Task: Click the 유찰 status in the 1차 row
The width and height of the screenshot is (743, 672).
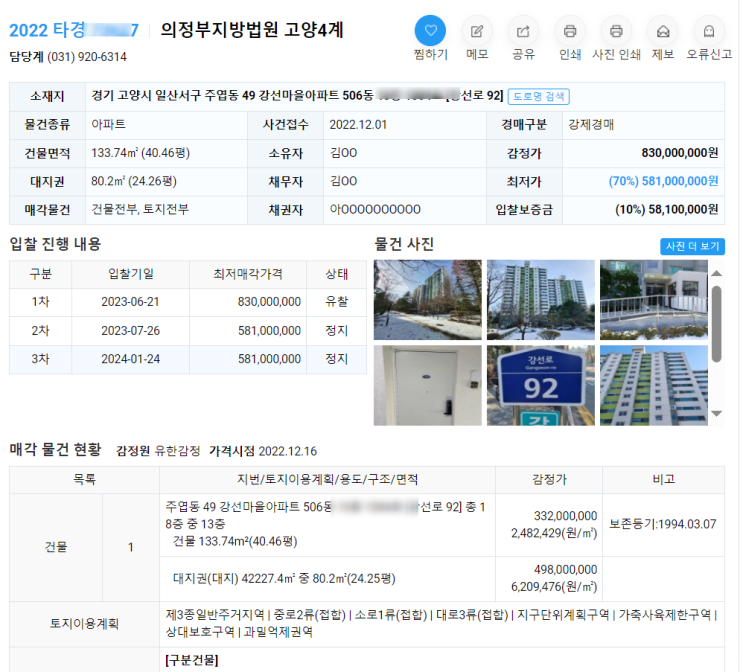Action: click(336, 302)
